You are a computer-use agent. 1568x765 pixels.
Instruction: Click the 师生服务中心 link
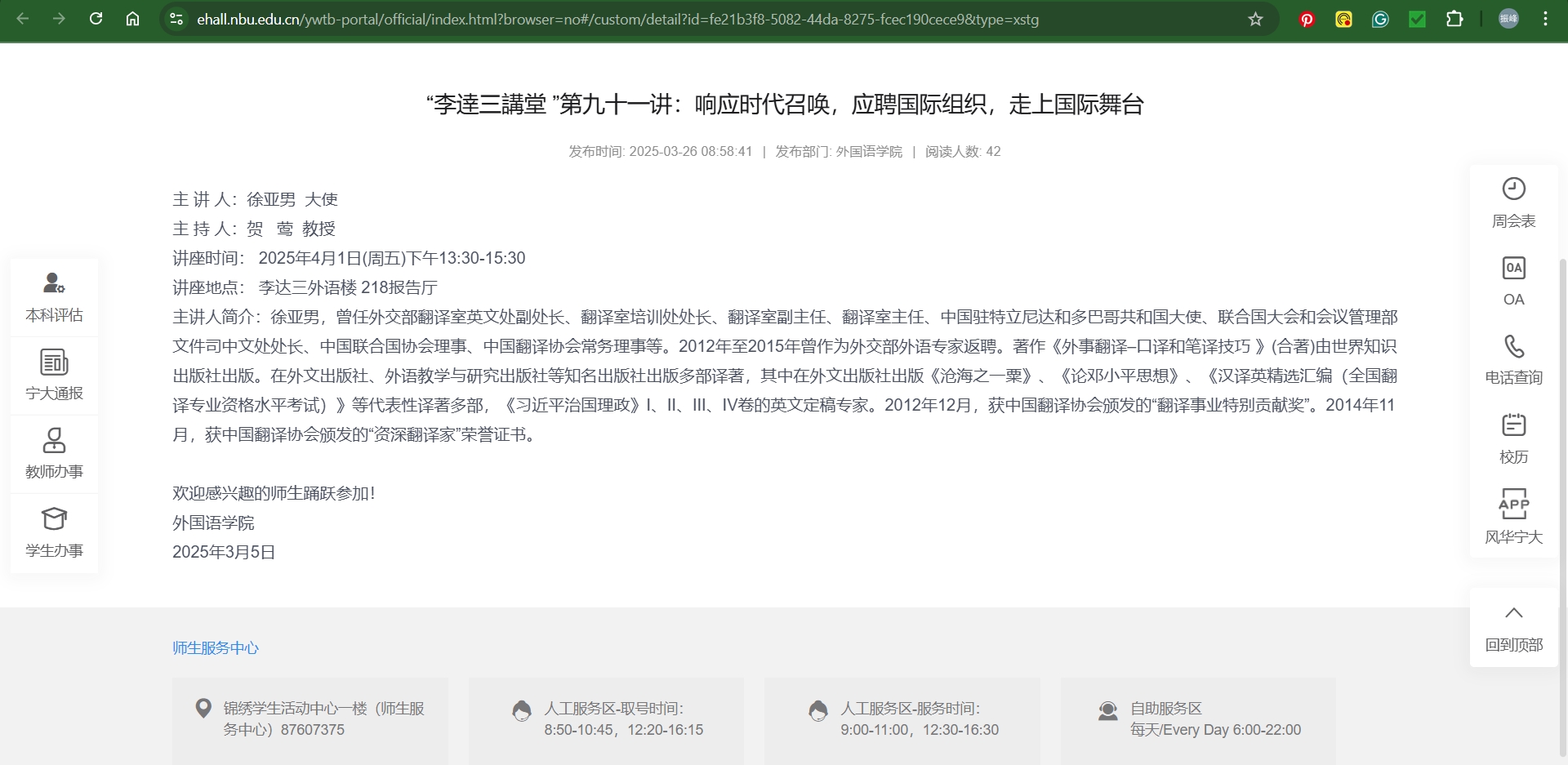216,648
